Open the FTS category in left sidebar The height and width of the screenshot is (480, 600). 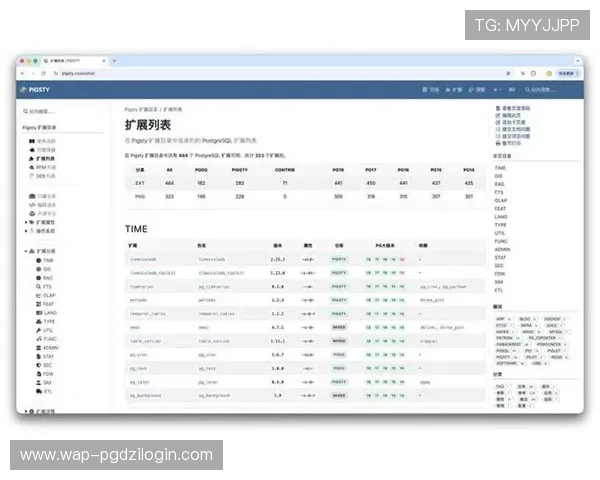pos(47,286)
